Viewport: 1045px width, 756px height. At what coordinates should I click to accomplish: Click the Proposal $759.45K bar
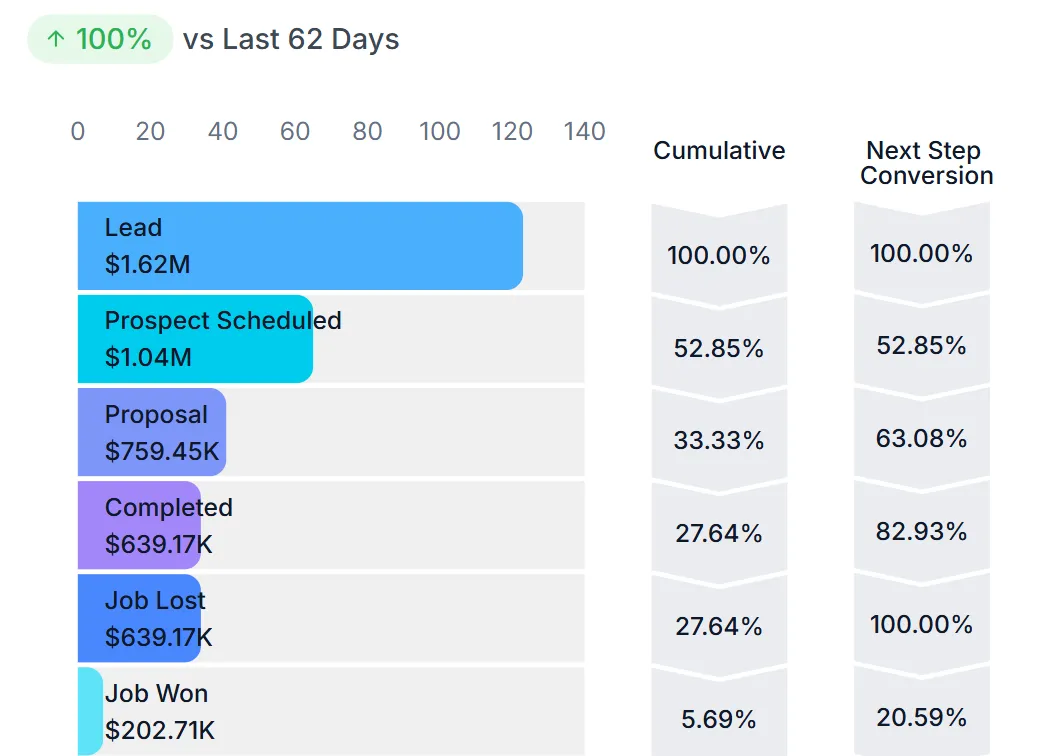click(x=152, y=432)
